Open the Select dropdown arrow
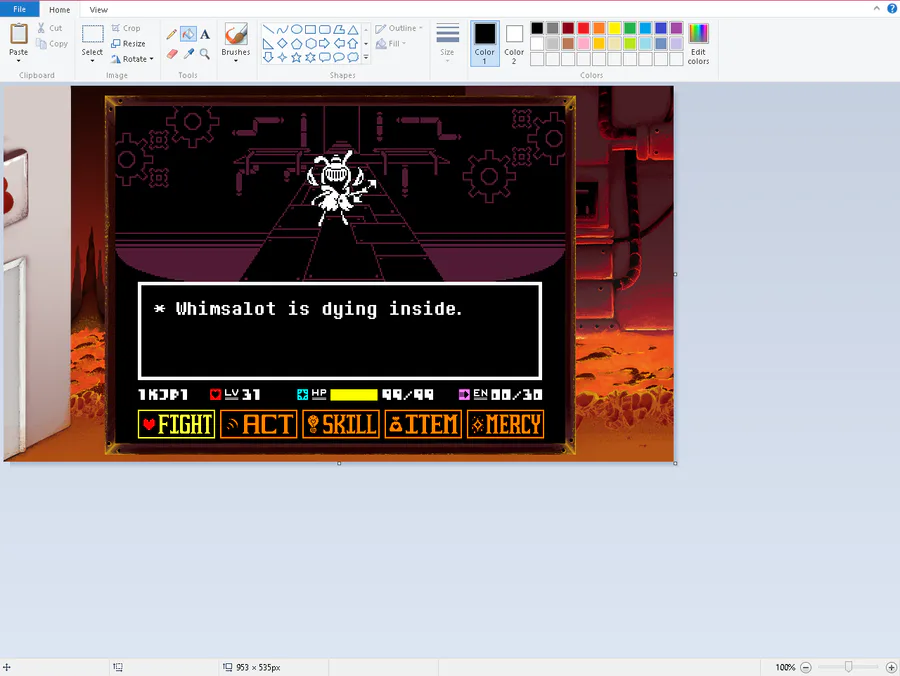 (92, 60)
